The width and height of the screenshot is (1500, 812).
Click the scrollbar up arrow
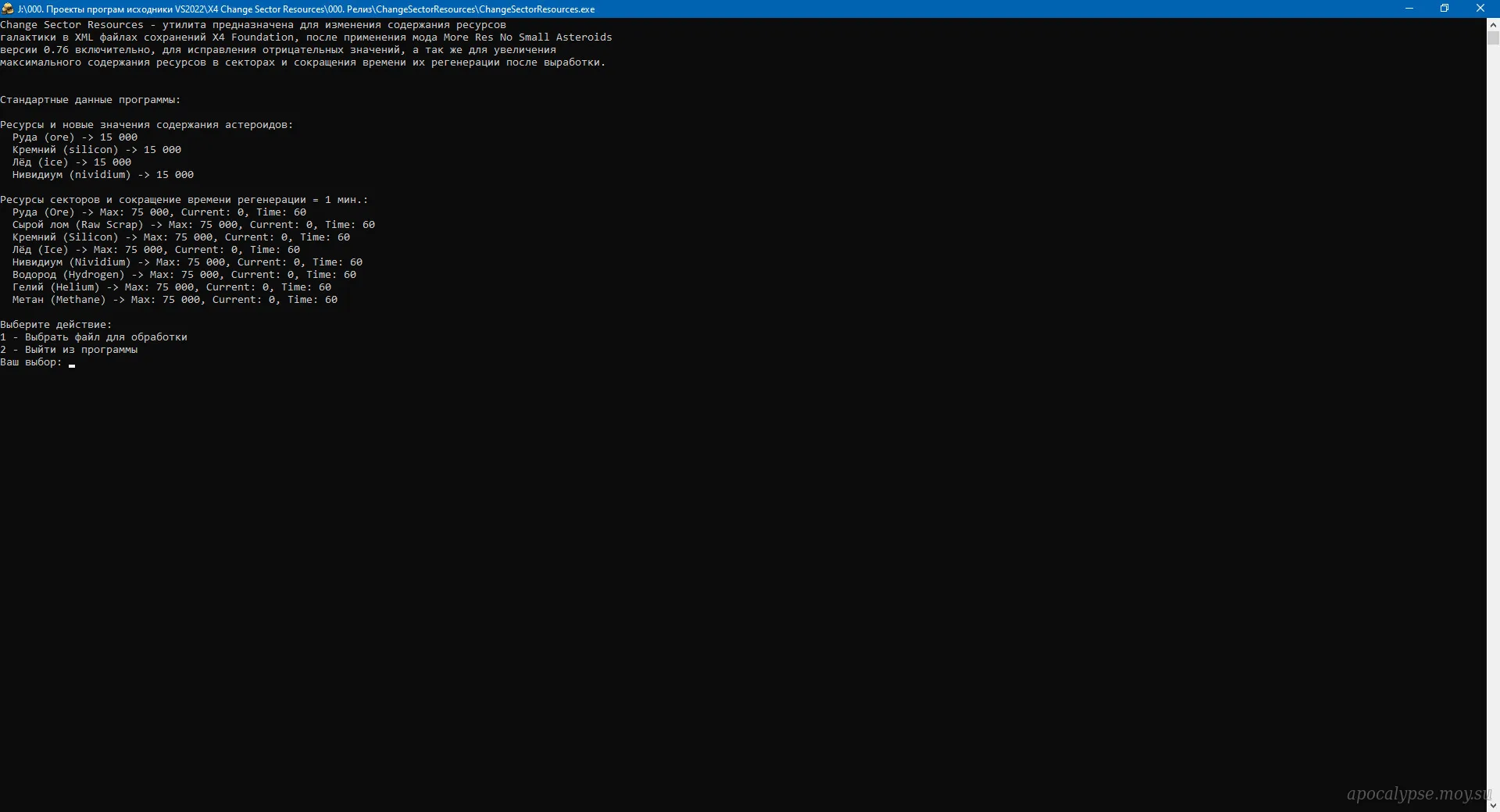click(x=1493, y=24)
